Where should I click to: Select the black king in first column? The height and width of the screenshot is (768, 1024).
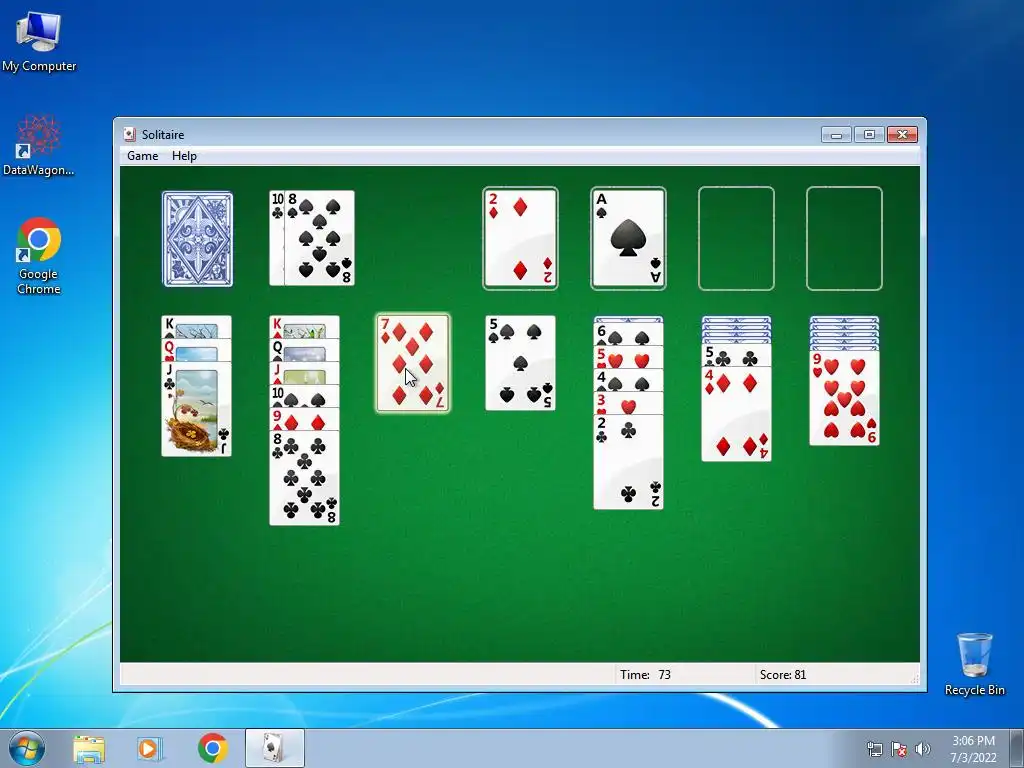point(197,327)
